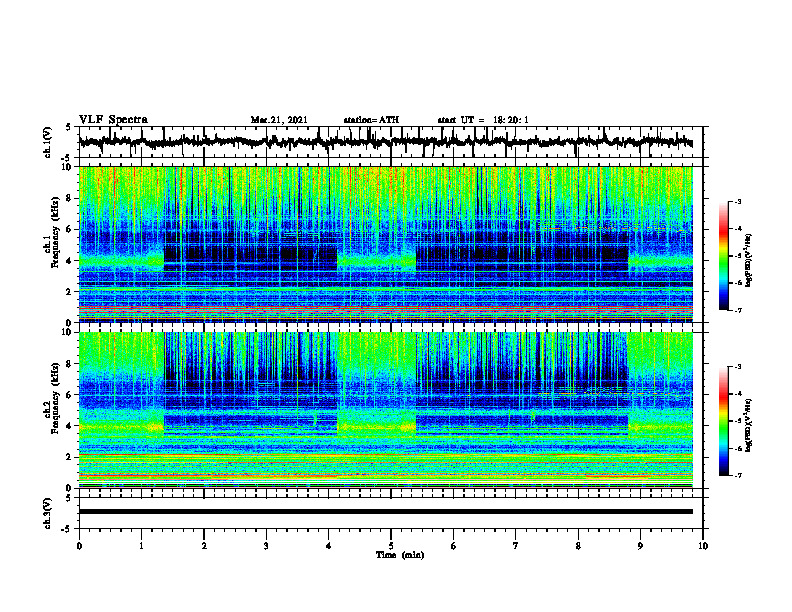This screenshot has height=612, width=792.
Task: Click the ch.2 spectrogram color scale bar
Action: (x=724, y=421)
